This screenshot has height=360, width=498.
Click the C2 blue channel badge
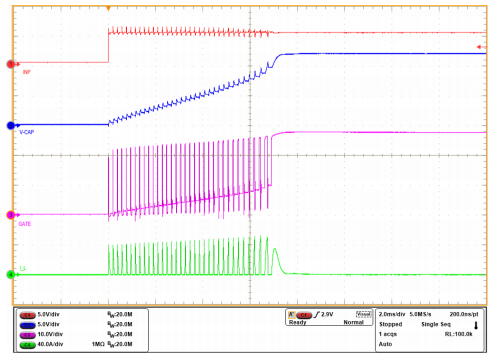(x=28, y=325)
